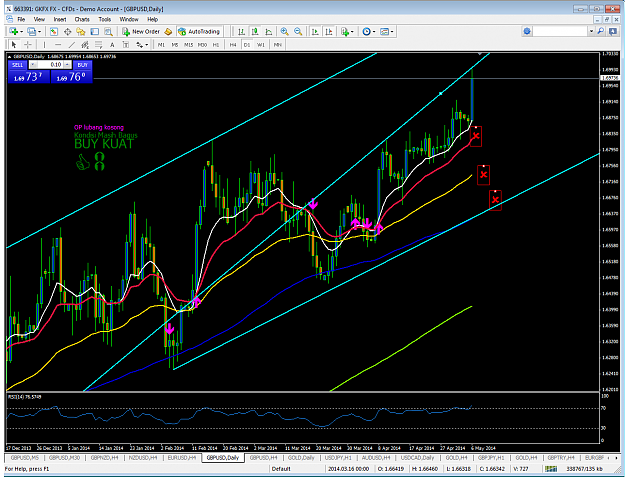Image resolution: width=625 pixels, height=477 pixels.
Task: Click the search magnifier icon
Action: pyautogui.click(x=601, y=31)
